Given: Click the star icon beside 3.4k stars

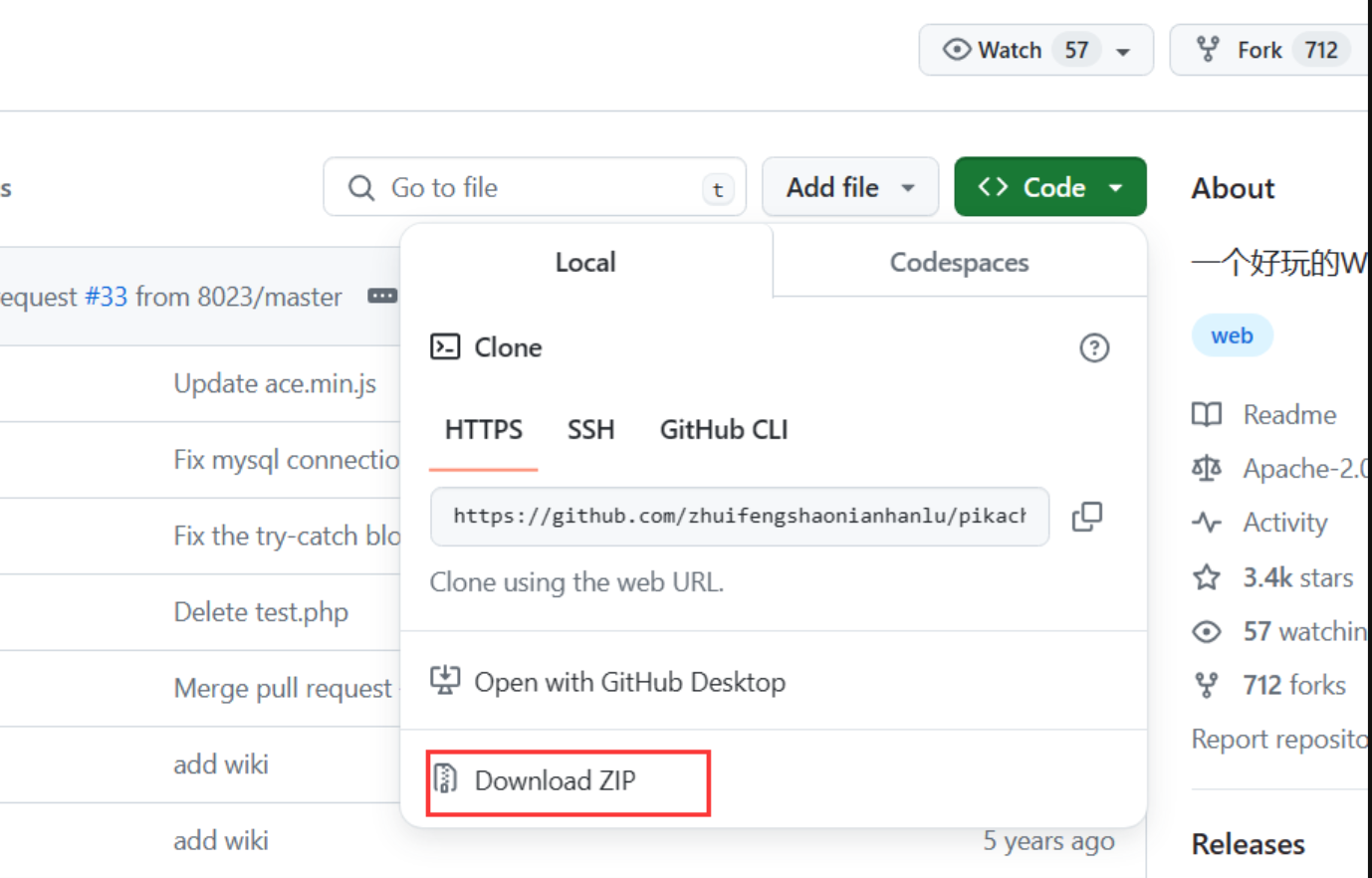Looking at the screenshot, I should [x=1207, y=576].
